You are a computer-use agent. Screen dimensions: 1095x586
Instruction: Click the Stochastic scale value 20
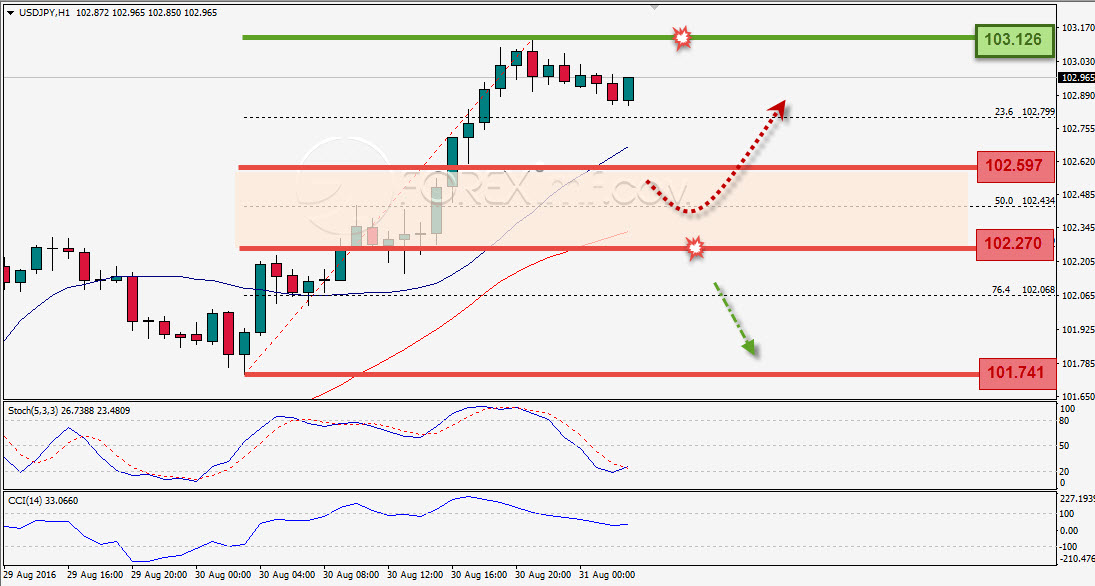1064,471
